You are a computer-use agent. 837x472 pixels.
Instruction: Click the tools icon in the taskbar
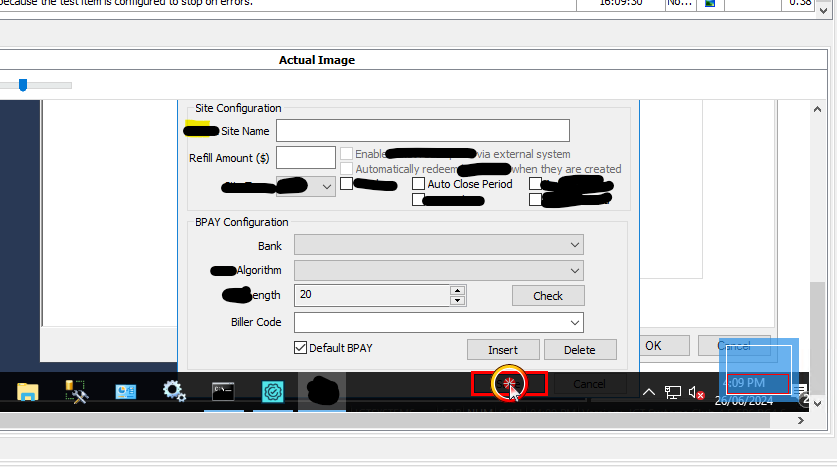pos(76,392)
